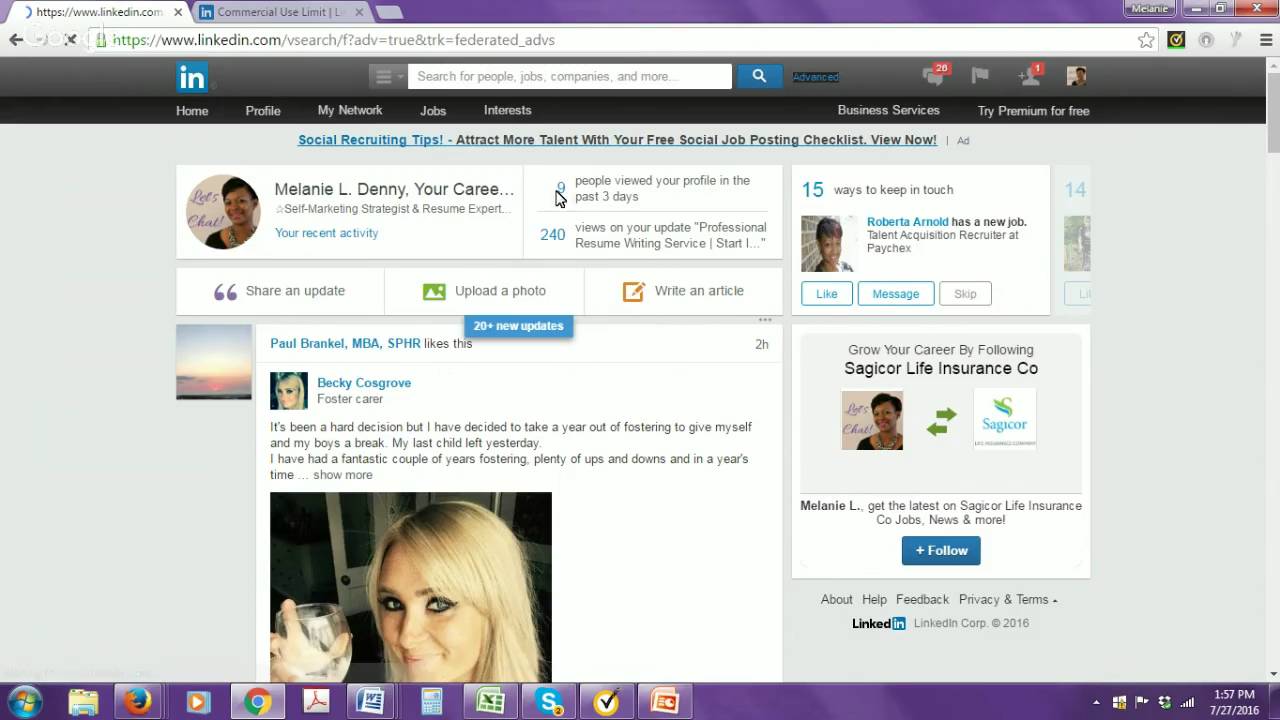Click the Share an update quote icon

coord(225,292)
